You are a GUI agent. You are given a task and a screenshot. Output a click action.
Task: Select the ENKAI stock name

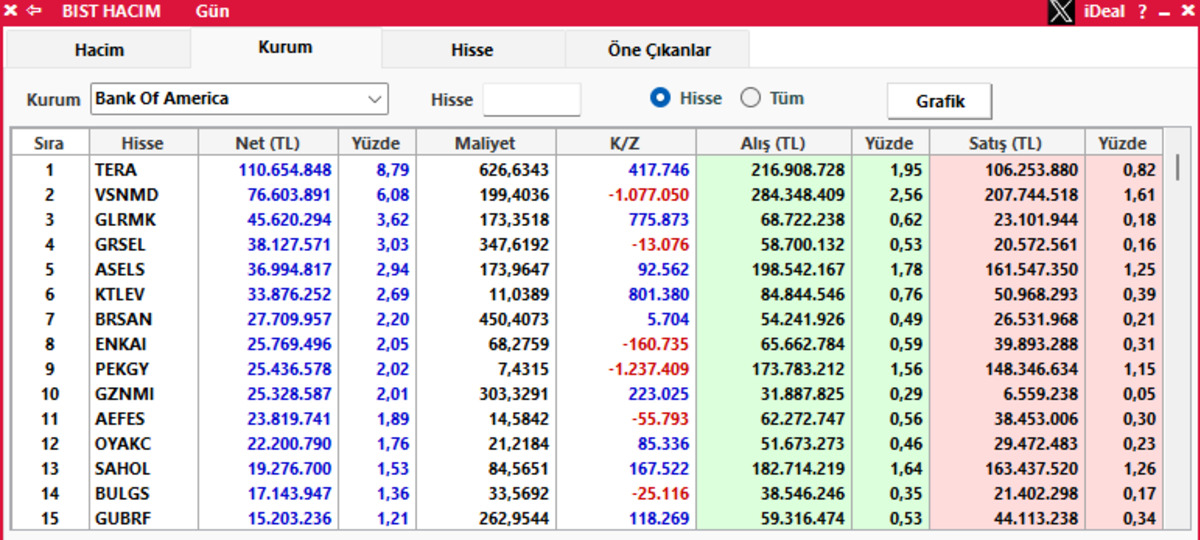(120, 344)
